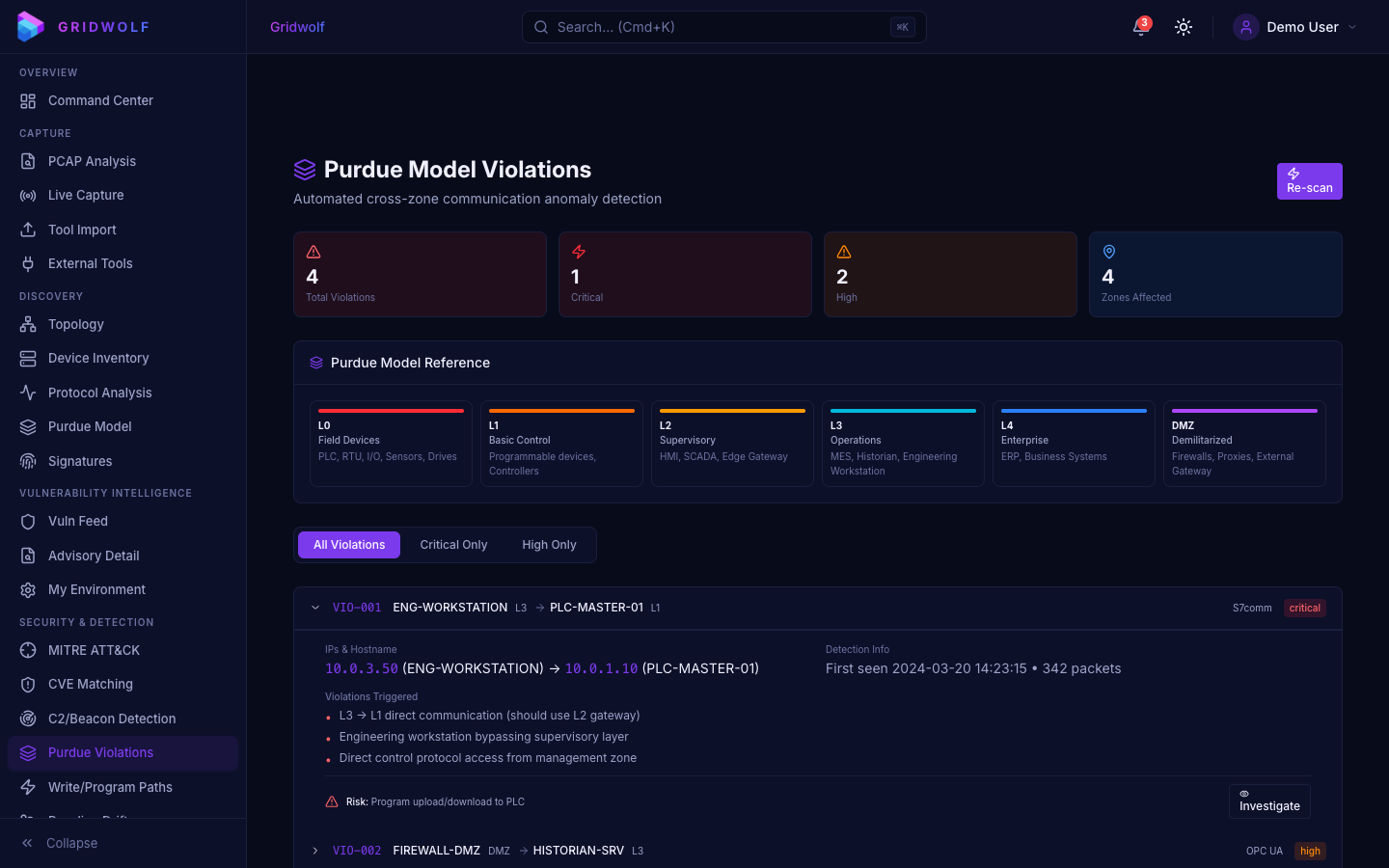Switch to High Only filter
The height and width of the screenshot is (868, 1389).
coord(549,545)
